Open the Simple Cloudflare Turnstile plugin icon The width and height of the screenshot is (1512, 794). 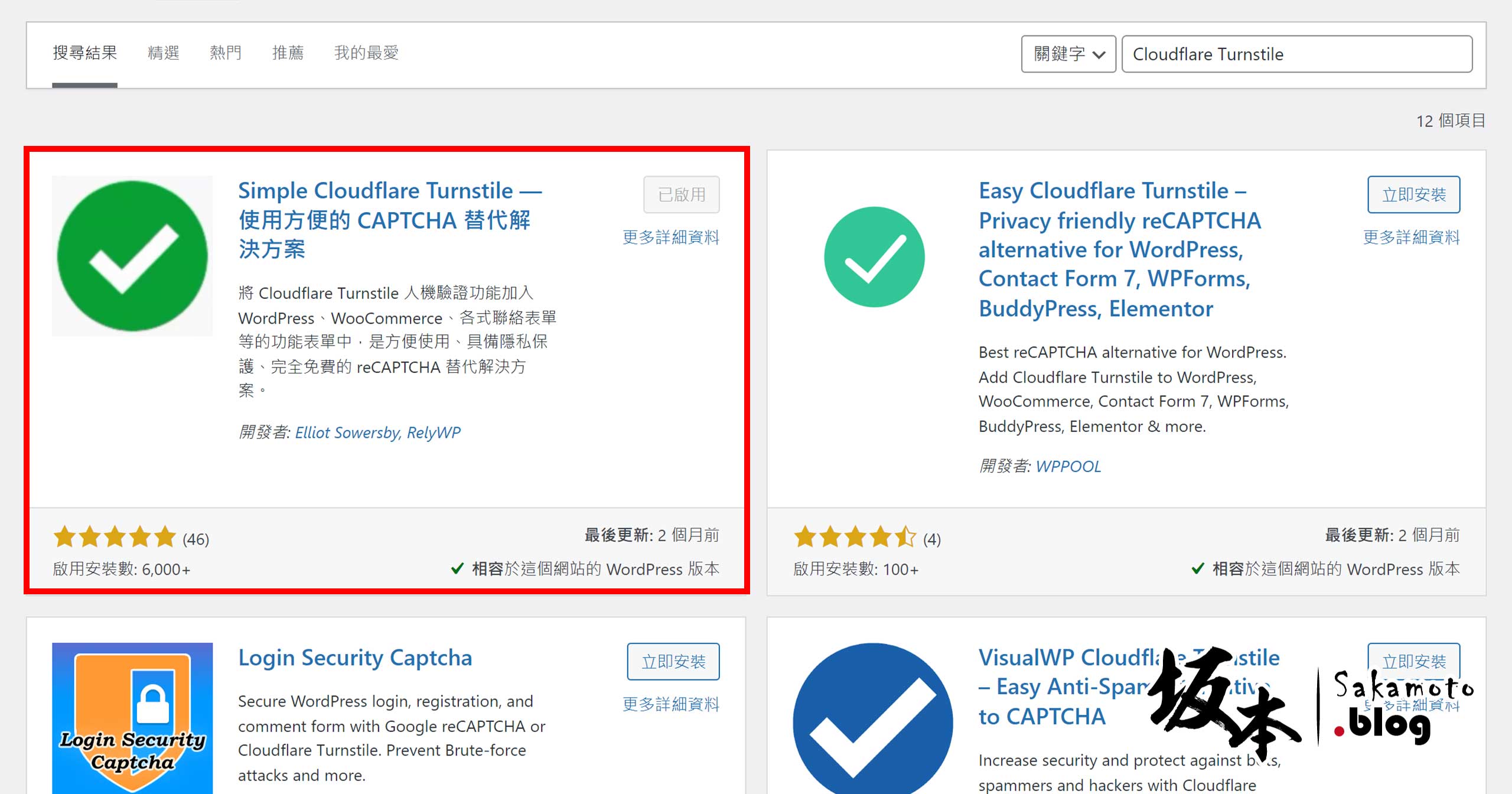pos(132,256)
